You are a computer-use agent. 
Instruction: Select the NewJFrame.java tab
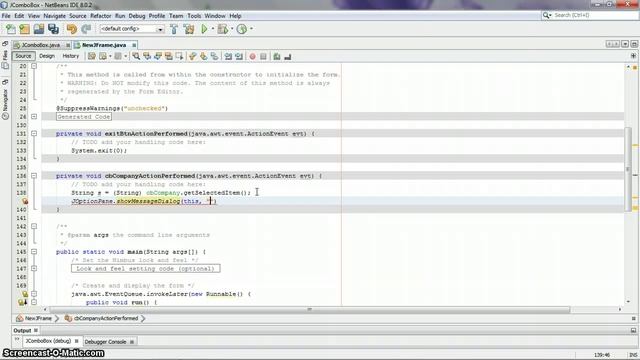104,45
